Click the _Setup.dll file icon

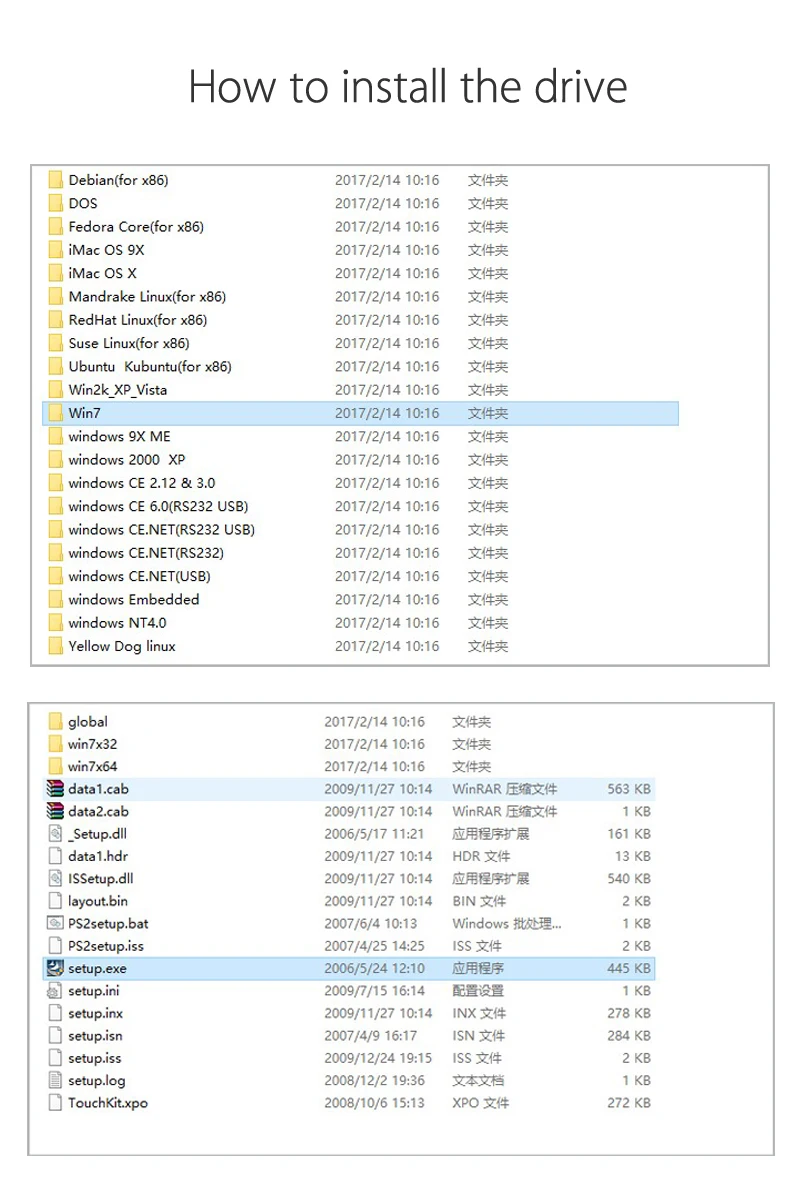point(55,833)
